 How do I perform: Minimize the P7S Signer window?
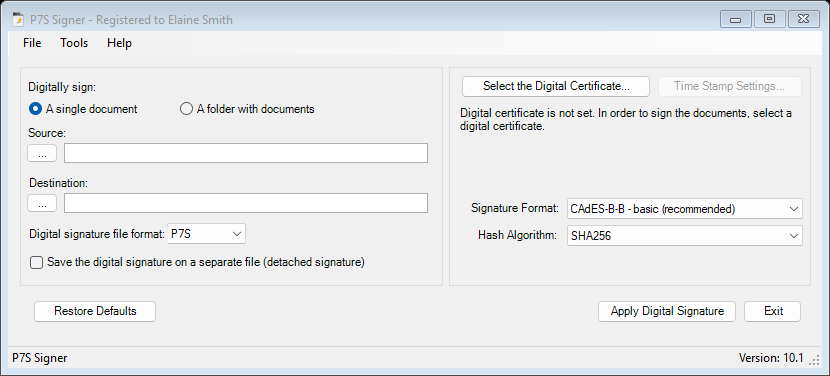pyautogui.click(x=736, y=20)
